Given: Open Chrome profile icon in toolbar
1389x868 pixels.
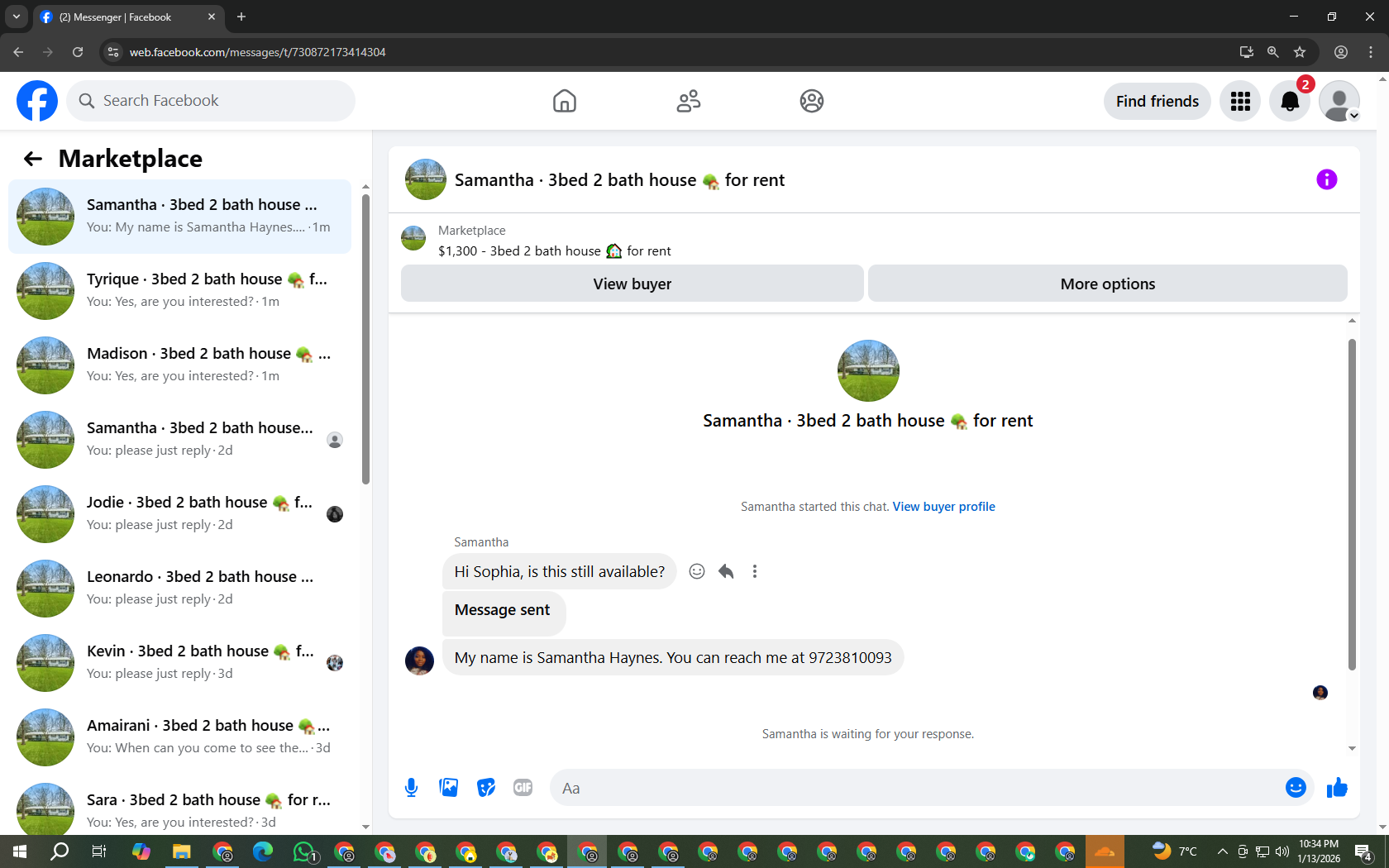Looking at the screenshot, I should 1341,52.
